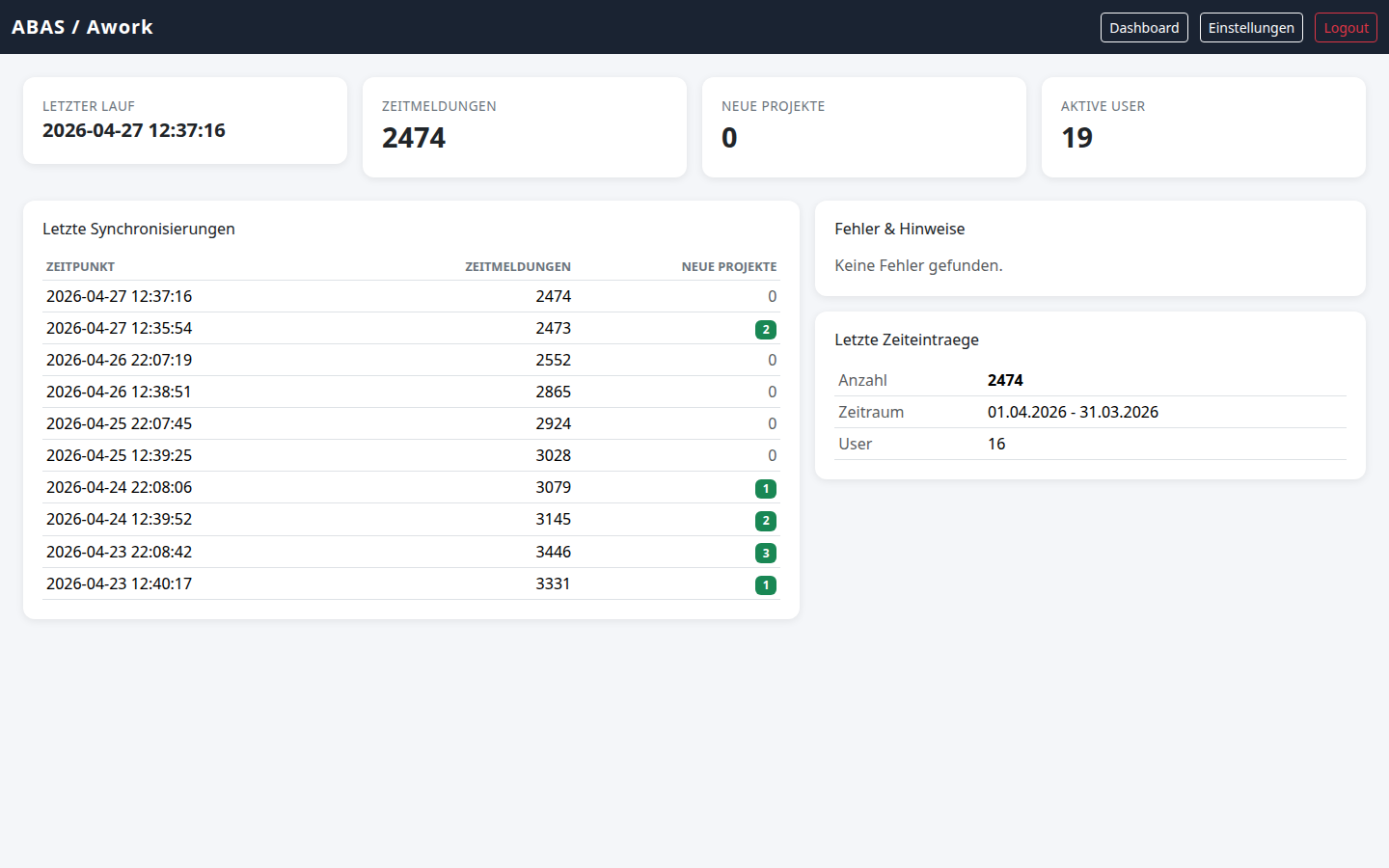The width and height of the screenshot is (1389, 868).
Task: Click the Anzahl label
Action: 862,380
